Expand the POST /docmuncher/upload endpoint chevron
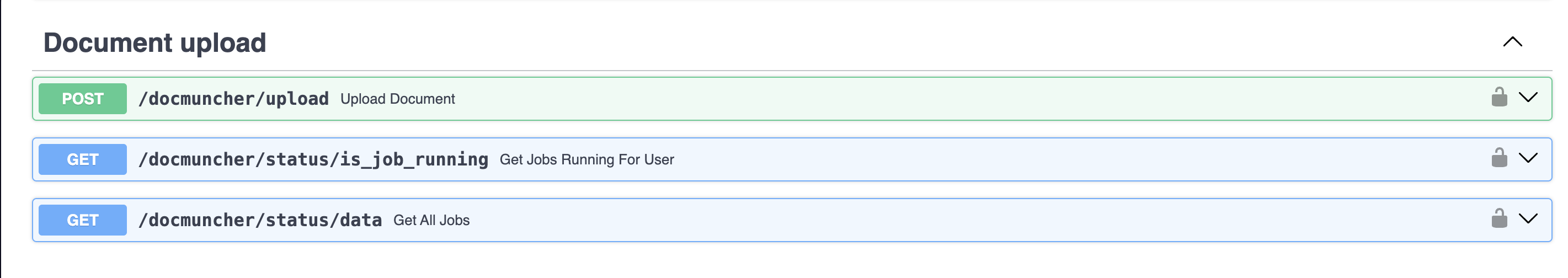The width and height of the screenshot is (1568, 278). (x=1528, y=97)
